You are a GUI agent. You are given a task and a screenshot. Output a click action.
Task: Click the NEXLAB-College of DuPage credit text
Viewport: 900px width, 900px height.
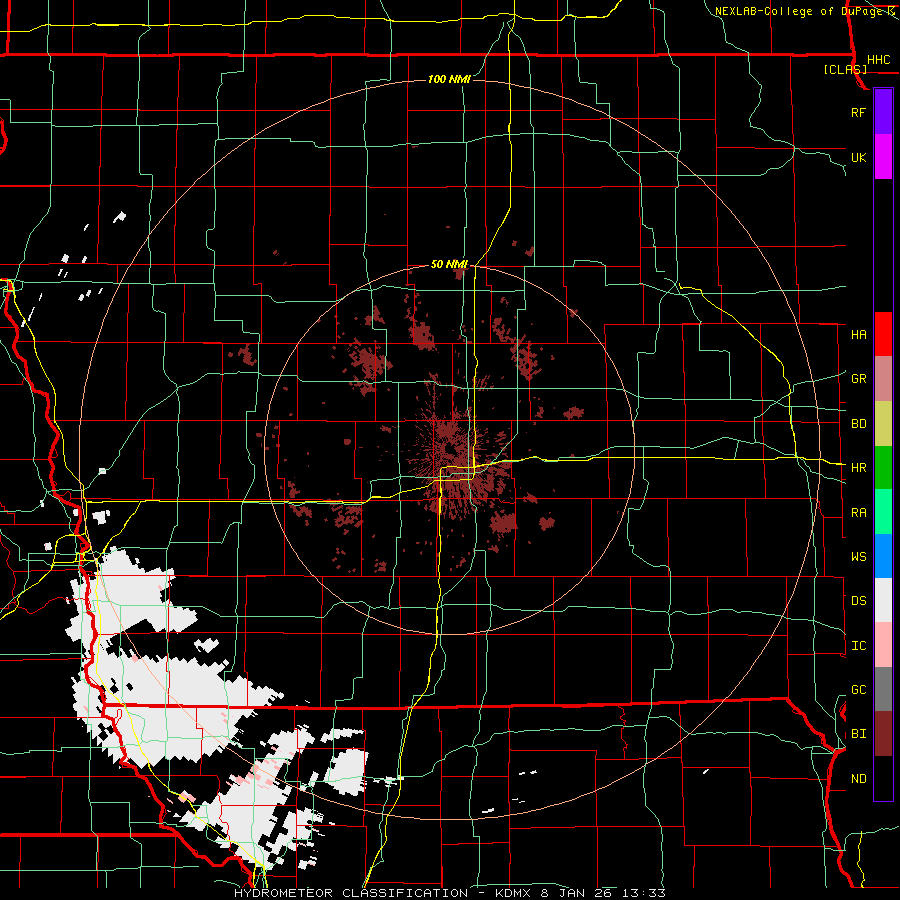click(798, 11)
